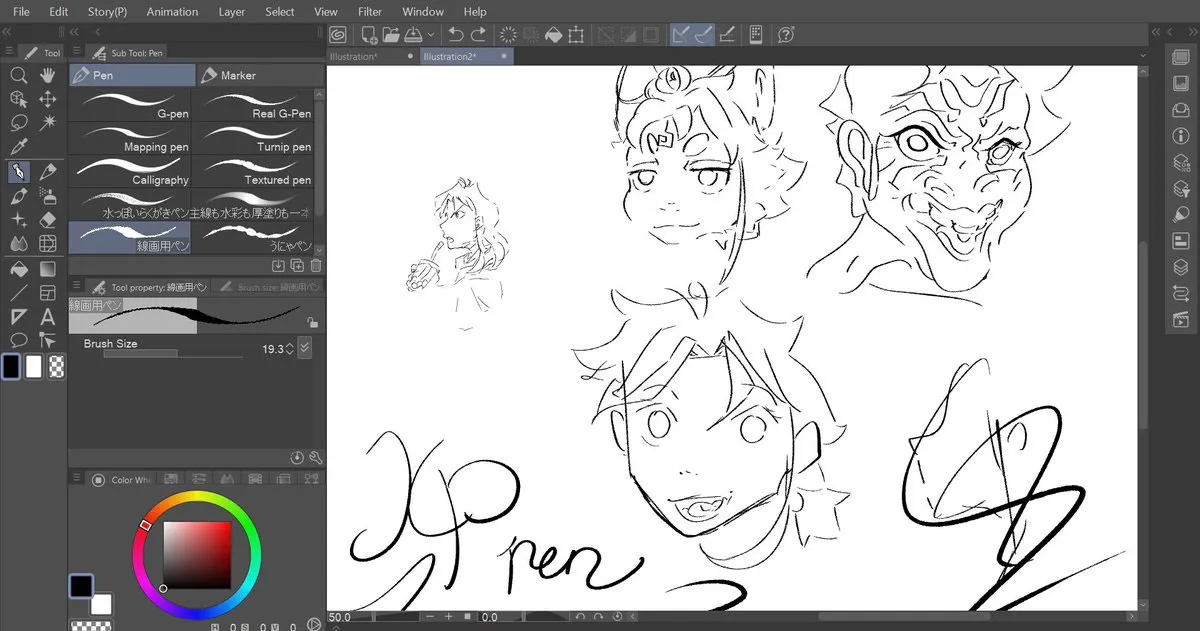Open the Sub Tool panel menu
Image resolution: width=1200 pixels, height=631 pixels.
[x=75, y=52]
